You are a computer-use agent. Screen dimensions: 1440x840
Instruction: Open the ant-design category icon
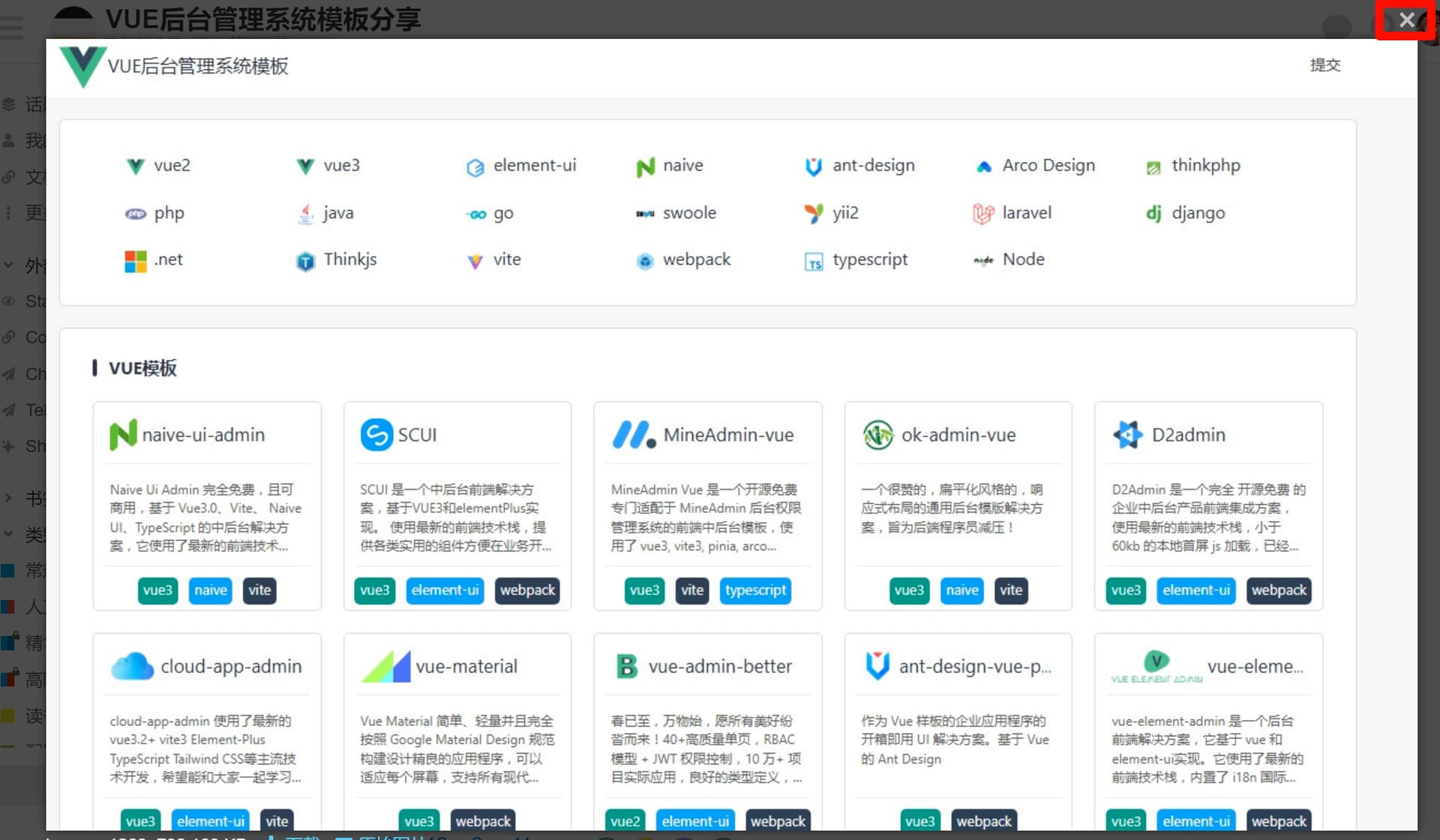point(814,166)
